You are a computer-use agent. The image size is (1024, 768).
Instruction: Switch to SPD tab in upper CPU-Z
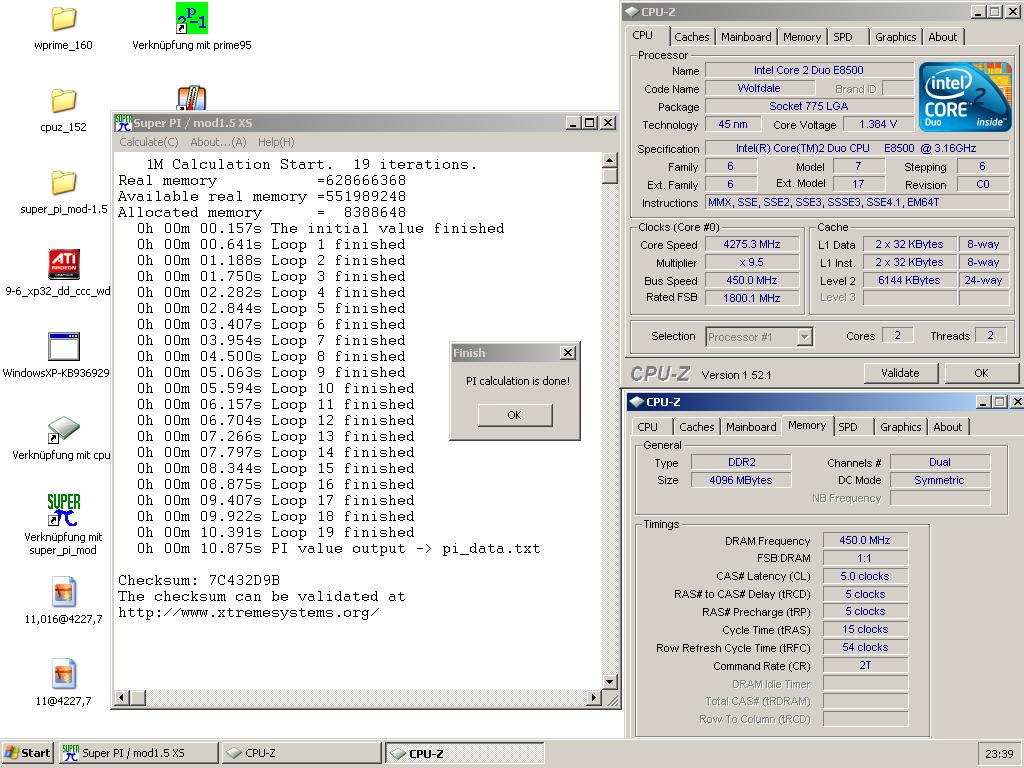(843, 37)
